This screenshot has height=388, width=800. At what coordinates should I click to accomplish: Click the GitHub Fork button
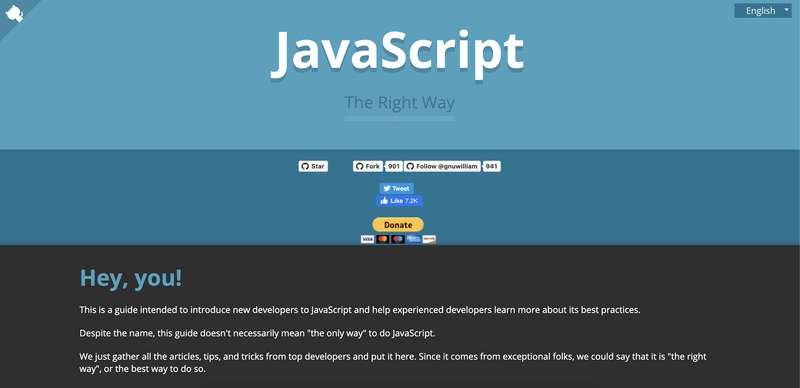pyautogui.click(x=368, y=166)
